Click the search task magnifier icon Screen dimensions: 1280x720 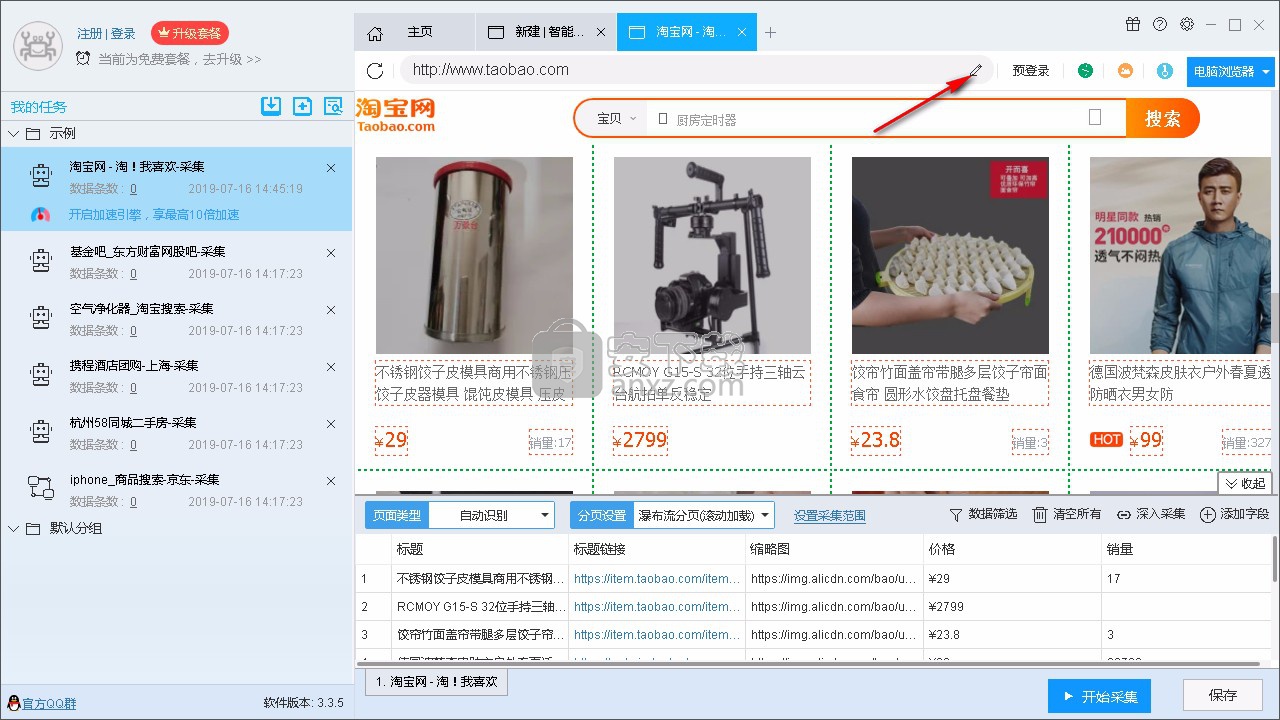[333, 106]
